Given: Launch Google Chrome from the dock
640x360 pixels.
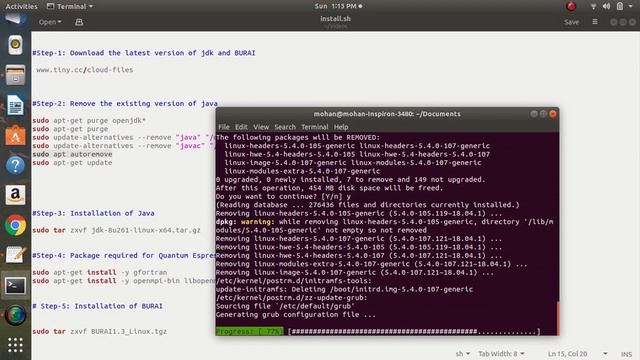Looking at the screenshot, I should (x=15, y=225).
